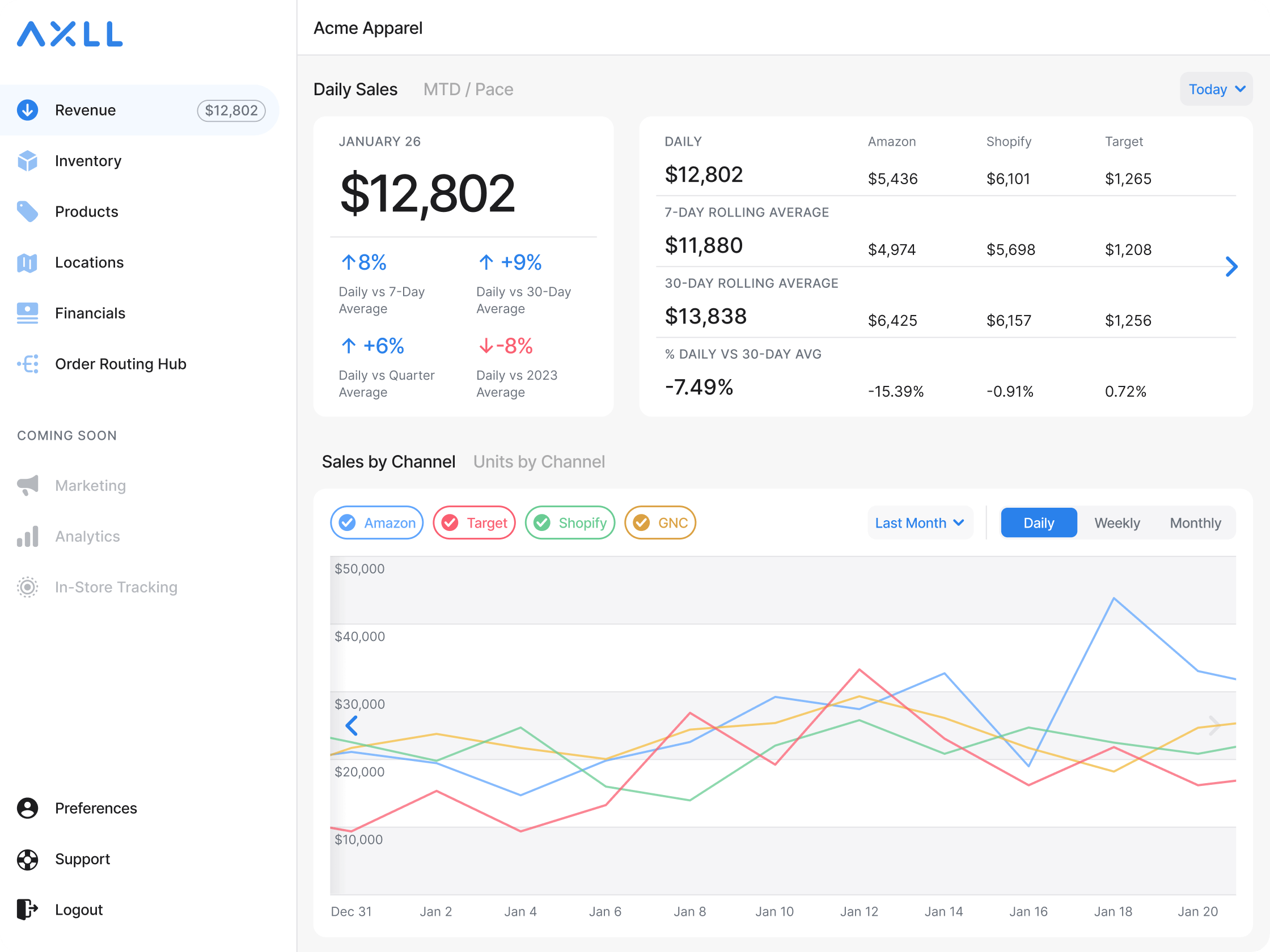The height and width of the screenshot is (952, 1270).
Task: Click the Locations map icon
Action: coord(28,262)
